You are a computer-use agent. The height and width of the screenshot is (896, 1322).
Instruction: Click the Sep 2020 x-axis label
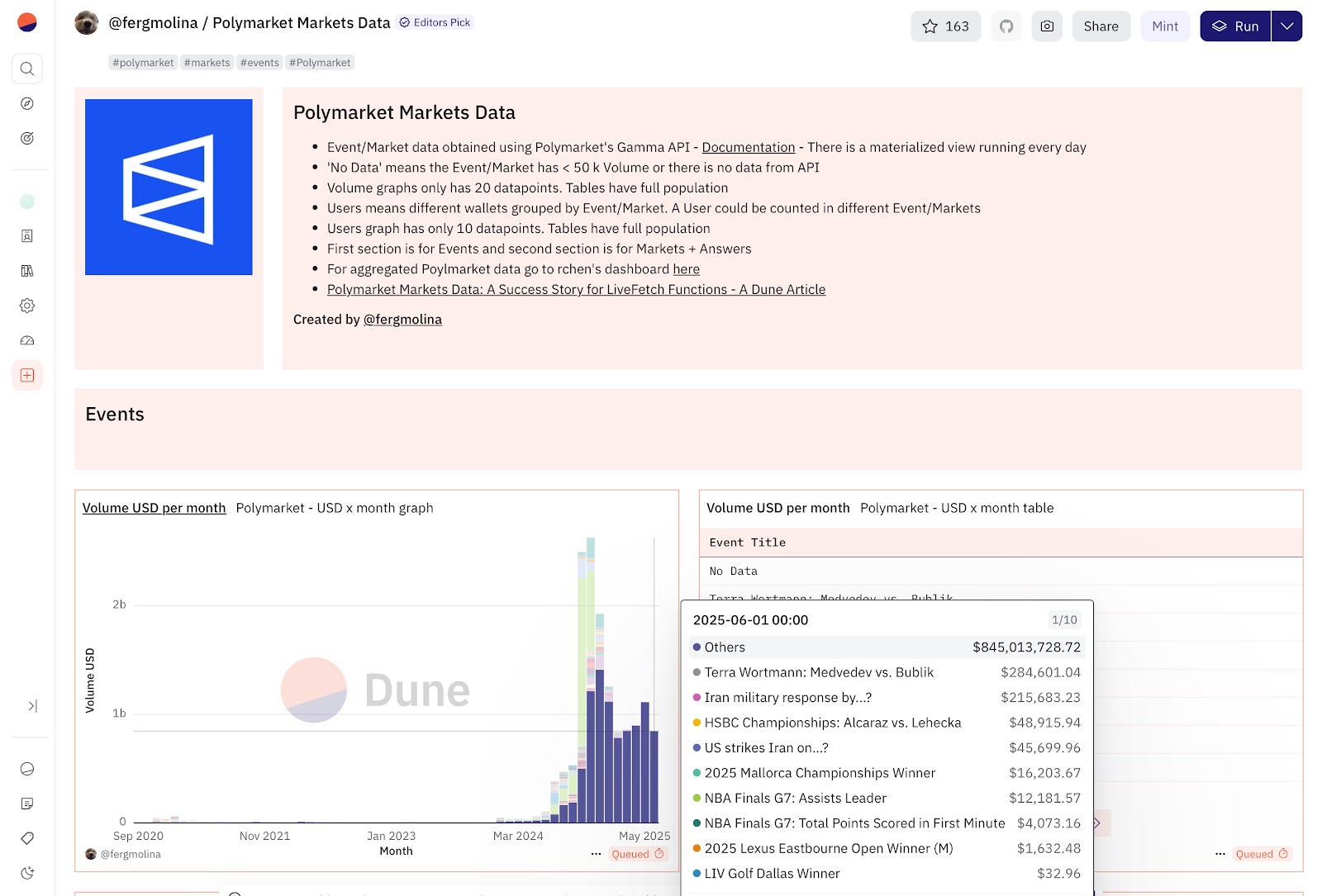tap(138, 836)
